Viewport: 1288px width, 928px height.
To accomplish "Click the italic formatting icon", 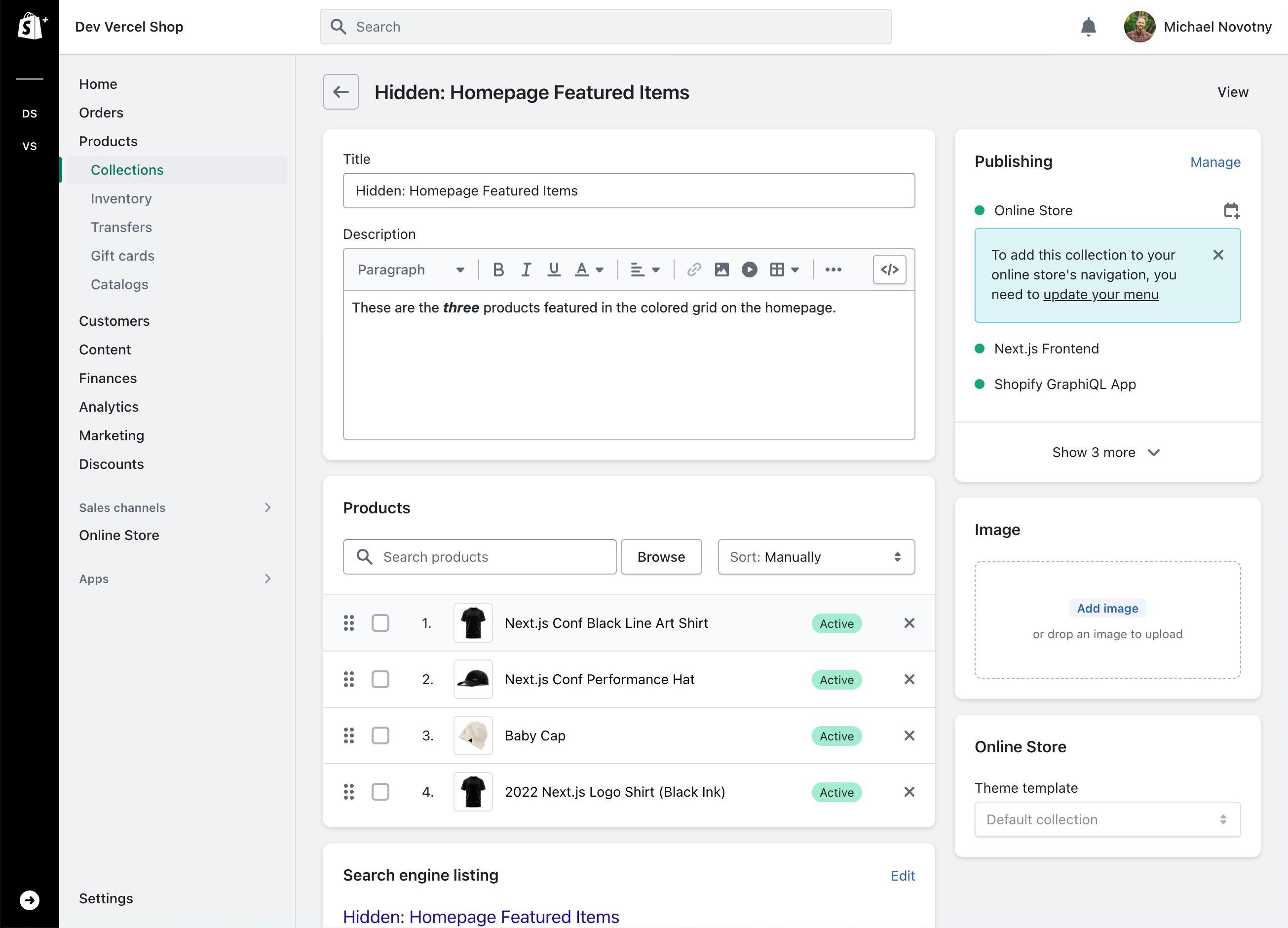I will pyautogui.click(x=525, y=269).
